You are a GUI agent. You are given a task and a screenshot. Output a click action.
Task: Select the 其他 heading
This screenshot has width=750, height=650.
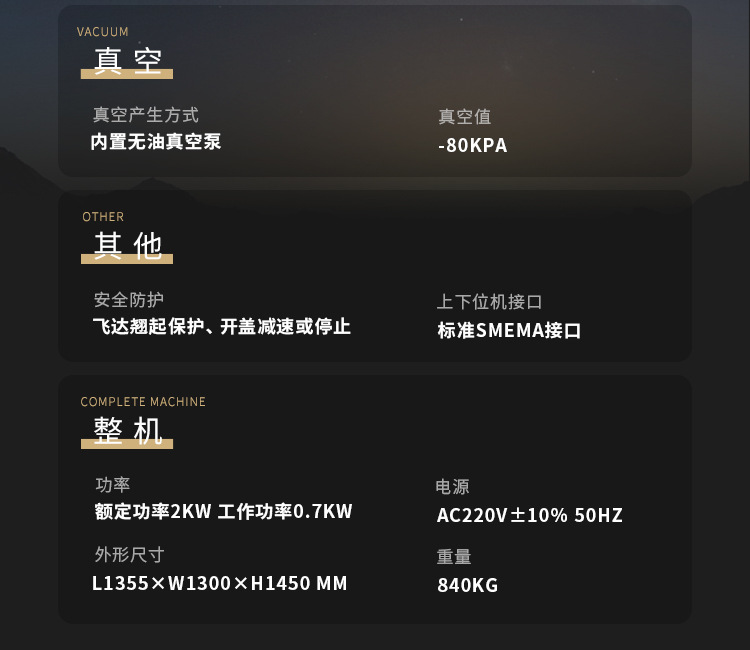point(127,246)
